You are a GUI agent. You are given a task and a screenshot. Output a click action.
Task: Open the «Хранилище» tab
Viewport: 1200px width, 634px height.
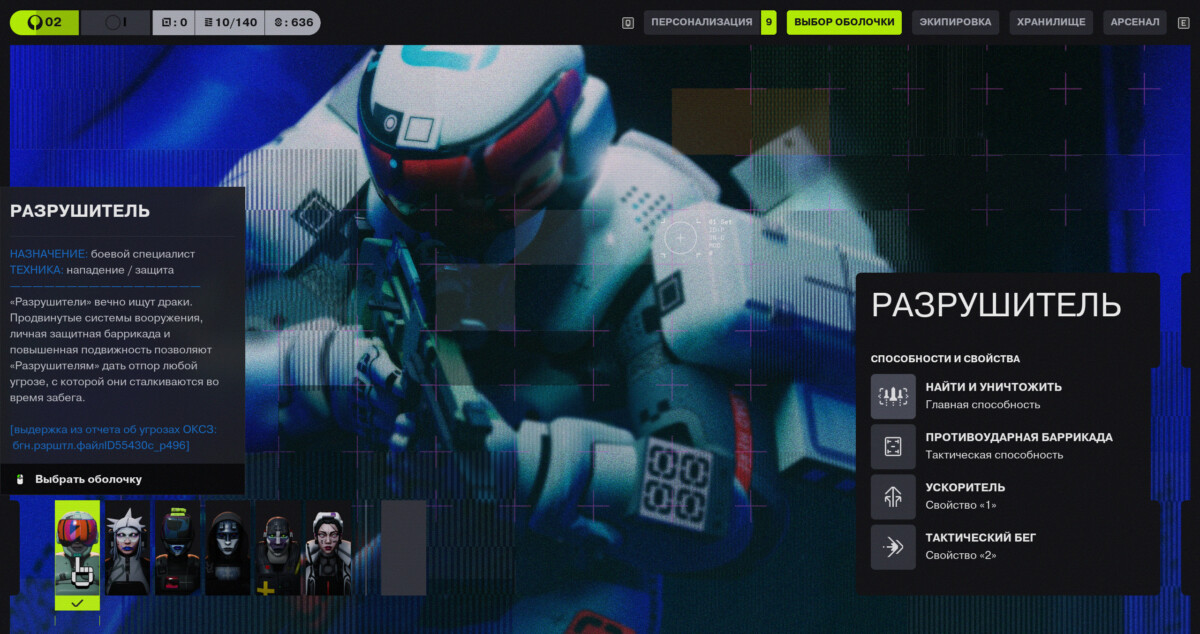click(1051, 22)
